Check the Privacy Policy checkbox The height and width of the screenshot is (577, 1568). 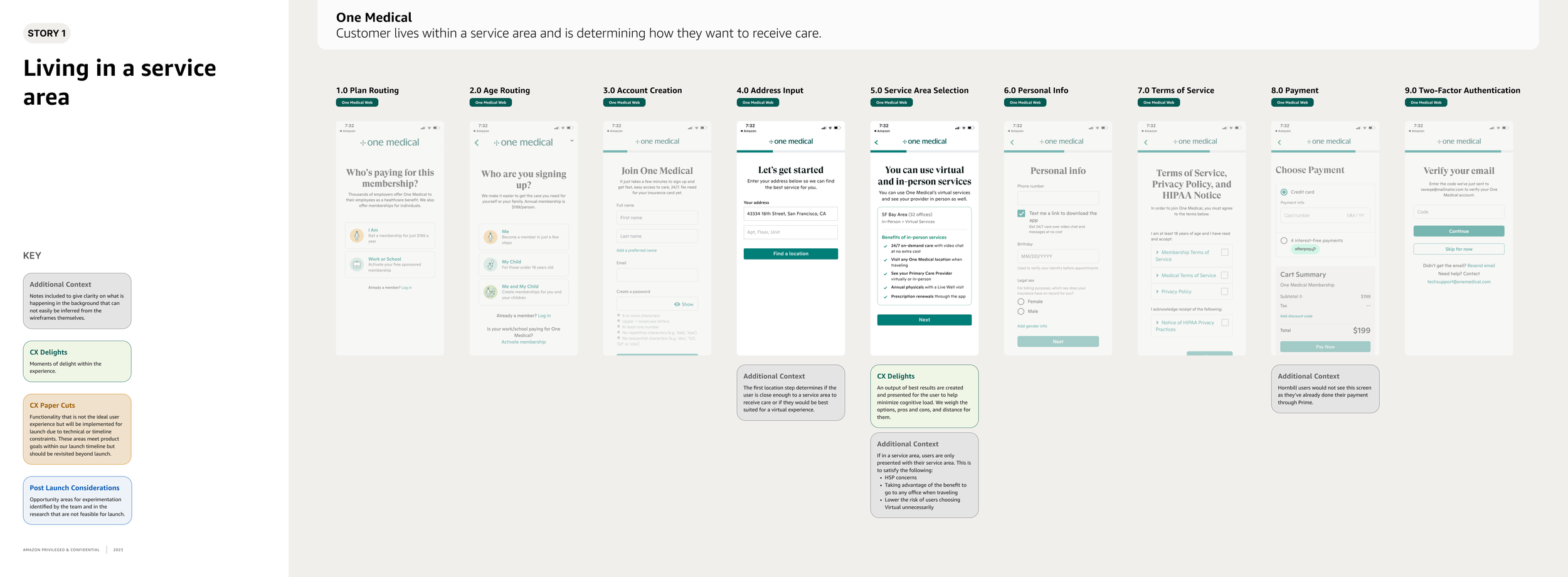tap(1224, 292)
